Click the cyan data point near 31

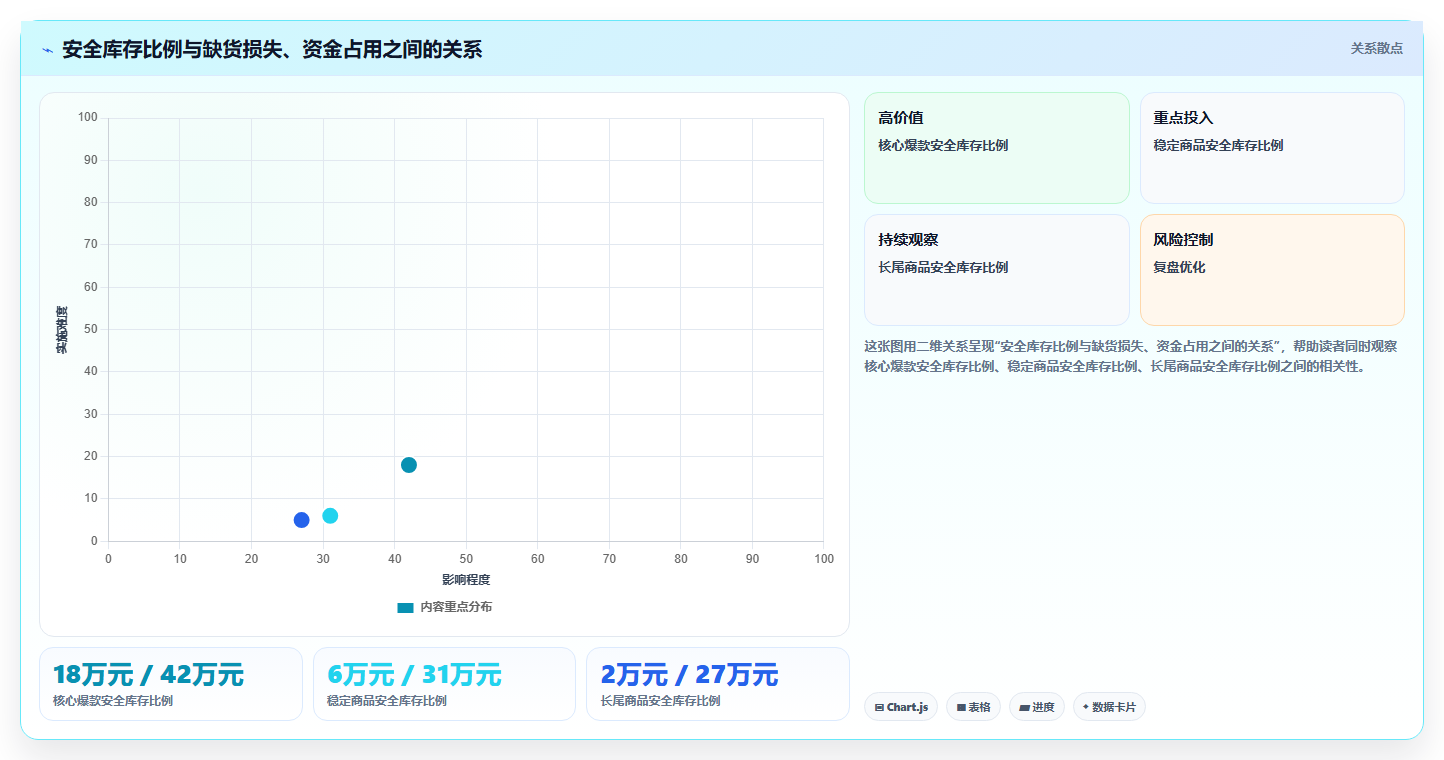point(330,516)
